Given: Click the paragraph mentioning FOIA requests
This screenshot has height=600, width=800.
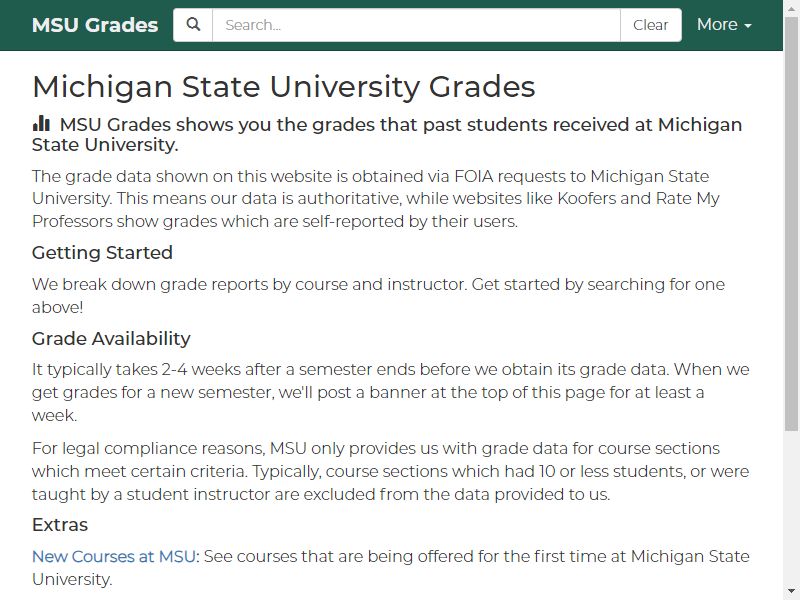Looking at the screenshot, I should pyautogui.click(x=376, y=198).
